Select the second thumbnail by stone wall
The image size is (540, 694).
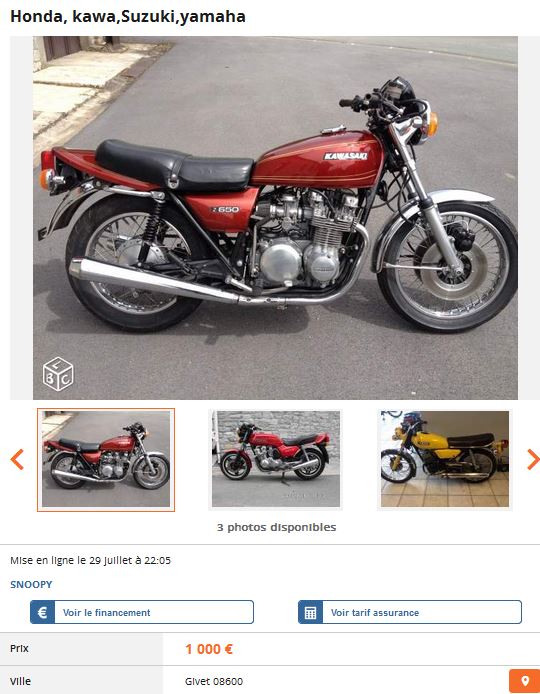coord(276,459)
